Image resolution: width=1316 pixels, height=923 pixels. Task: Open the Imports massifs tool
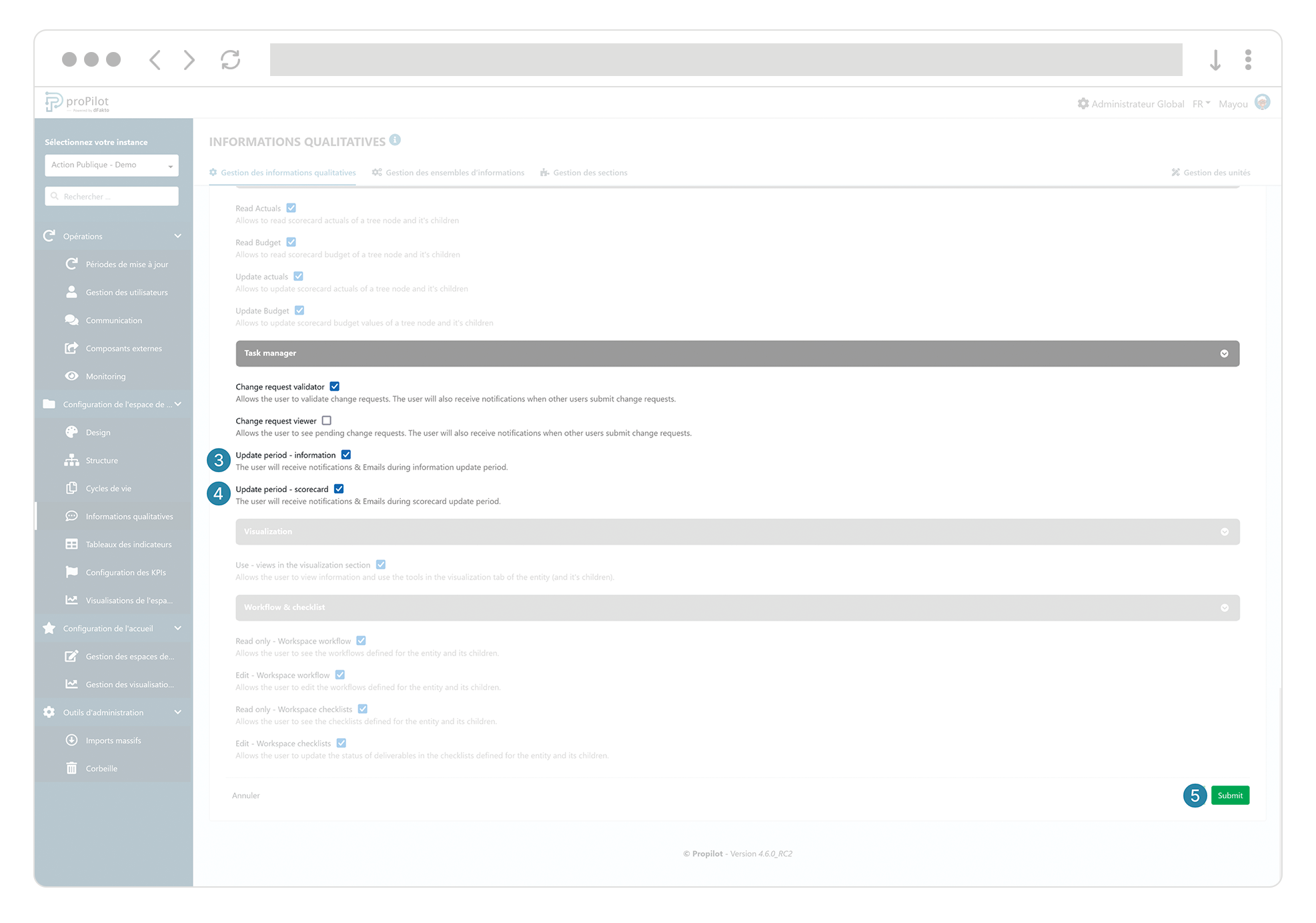pyautogui.click(x=113, y=740)
